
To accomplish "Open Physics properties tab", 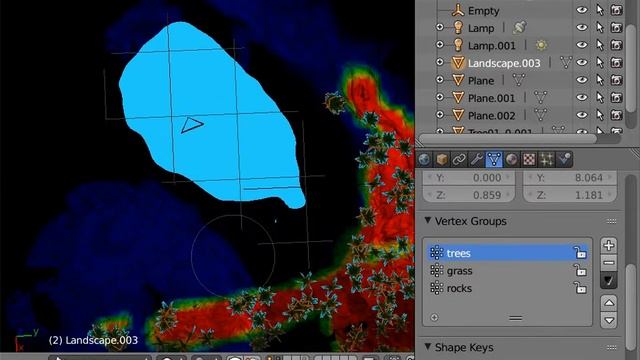I will 564,159.
